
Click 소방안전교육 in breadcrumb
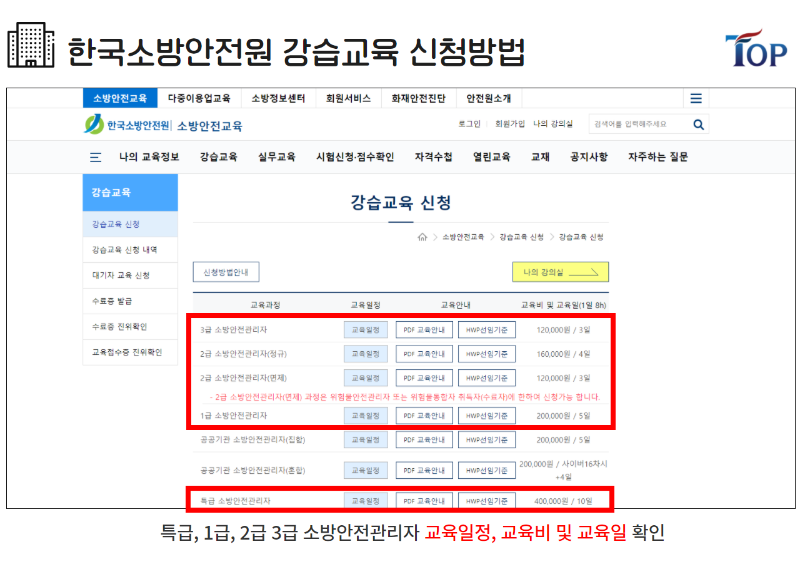point(463,237)
